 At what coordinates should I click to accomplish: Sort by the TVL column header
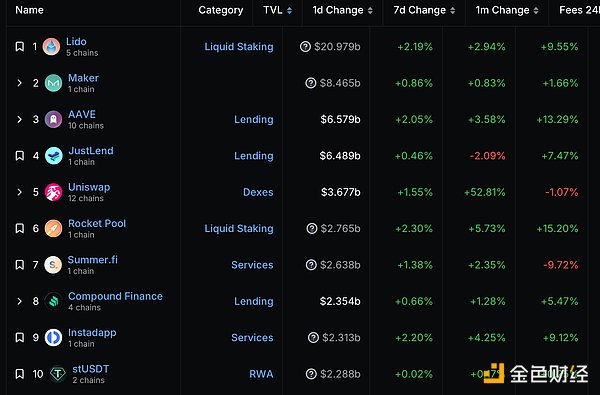tap(277, 10)
